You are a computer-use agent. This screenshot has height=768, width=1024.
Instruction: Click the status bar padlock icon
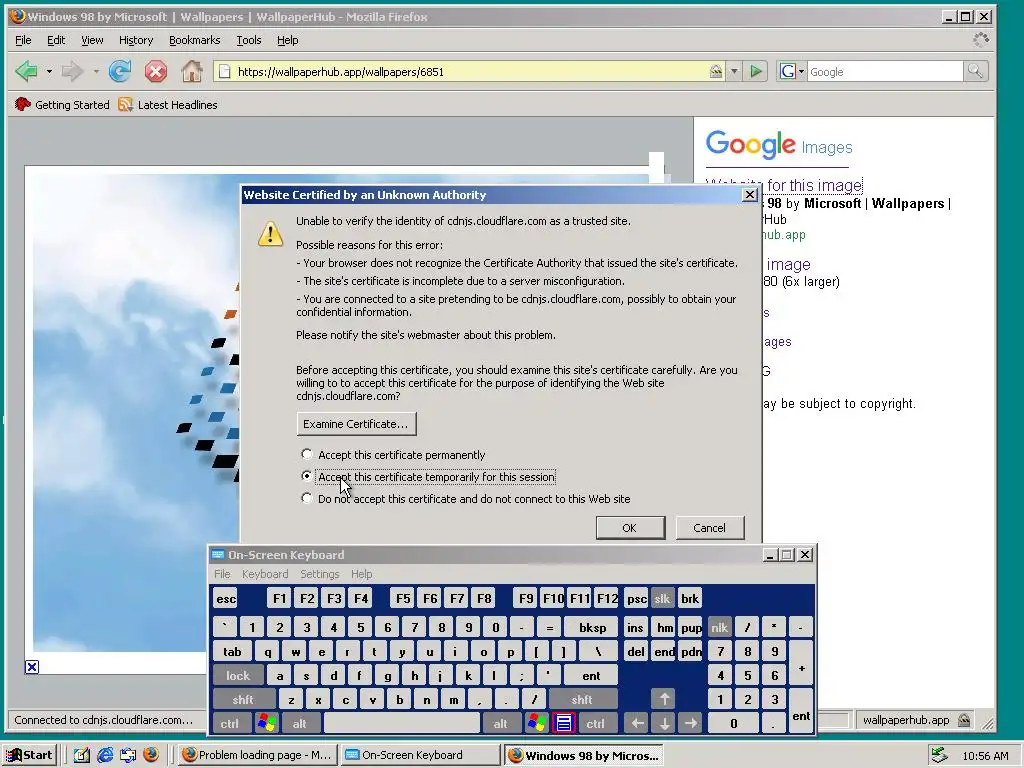(x=964, y=720)
